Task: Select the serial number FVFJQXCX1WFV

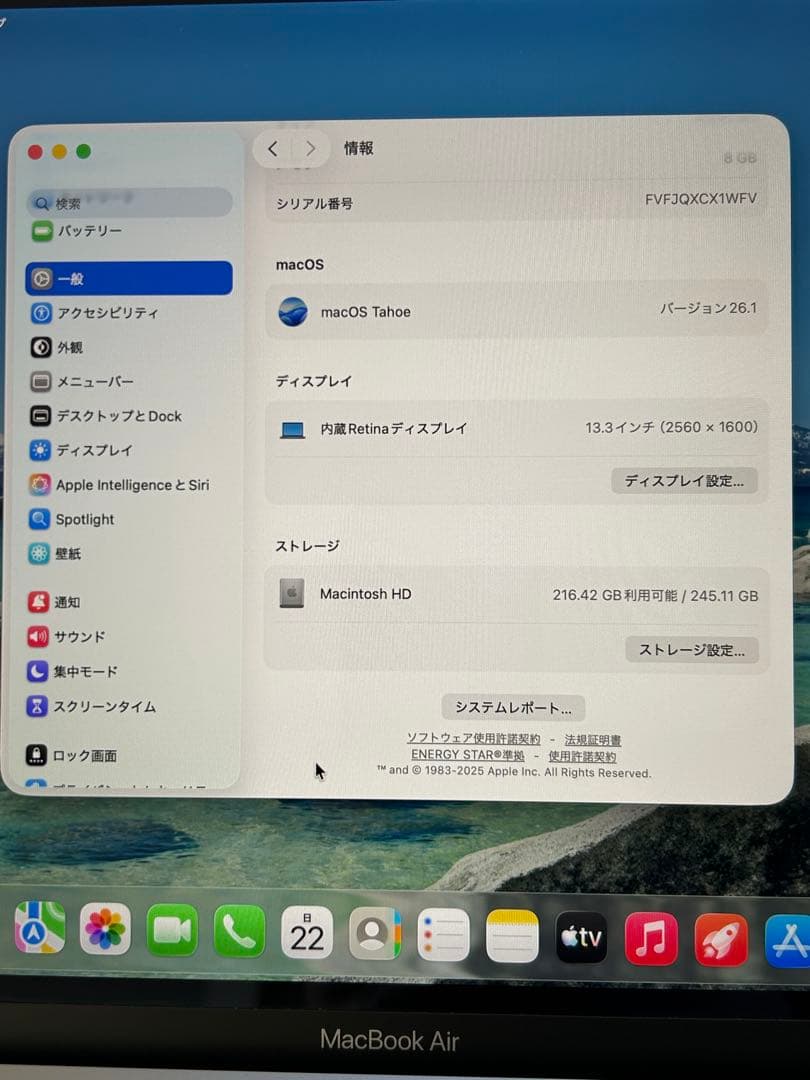Action: (x=700, y=199)
